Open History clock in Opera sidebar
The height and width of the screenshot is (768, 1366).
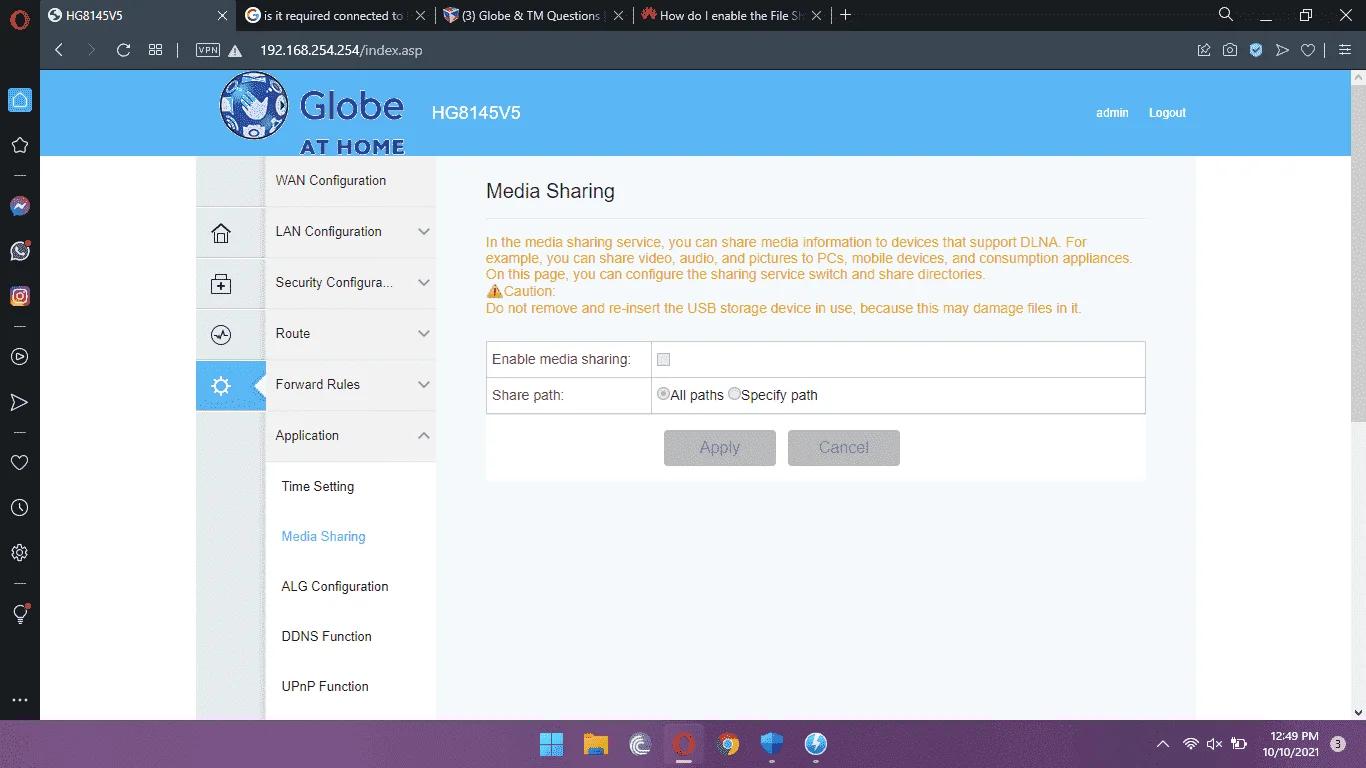pos(20,508)
